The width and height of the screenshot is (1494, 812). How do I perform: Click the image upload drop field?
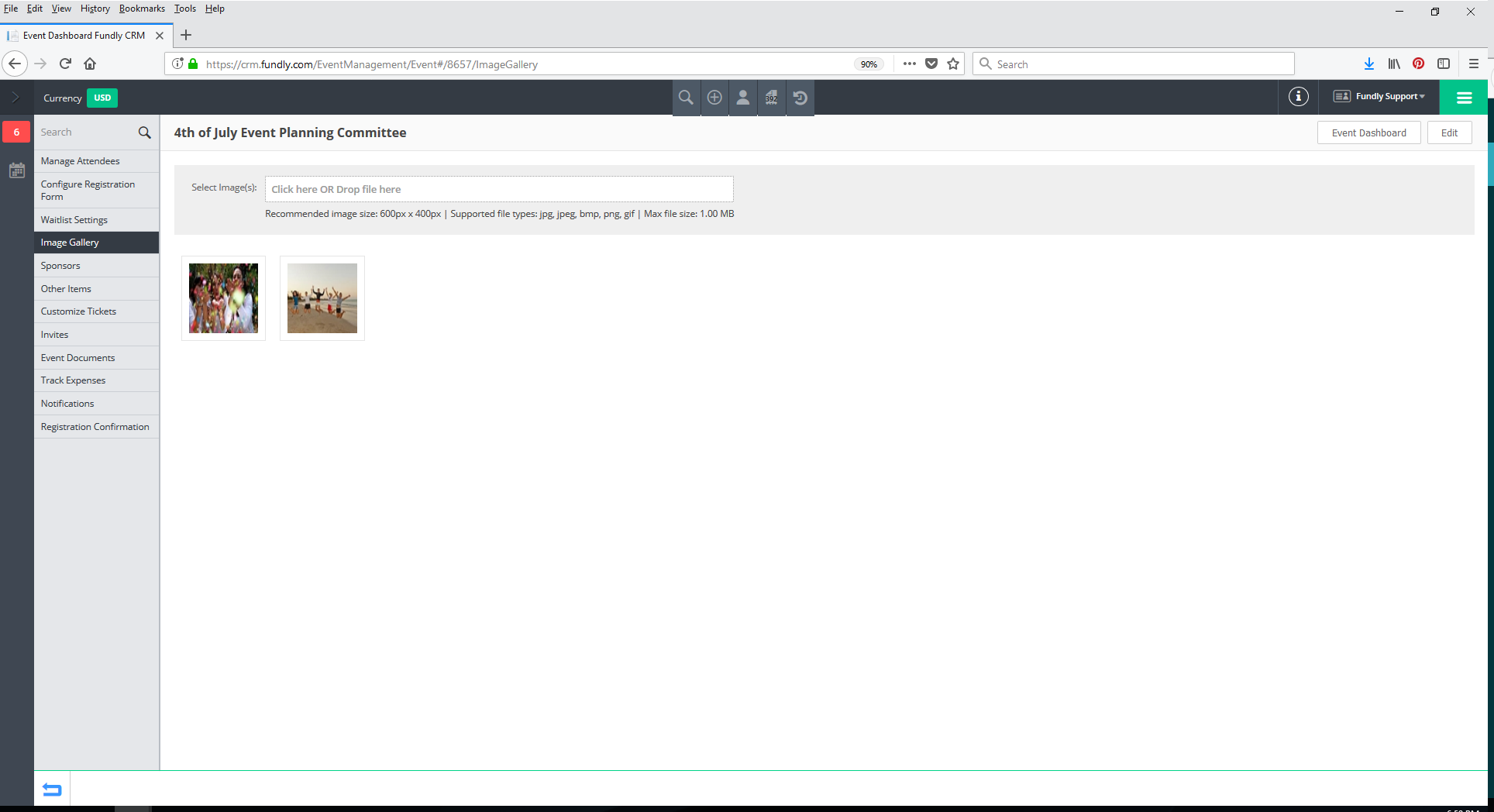[499, 189]
